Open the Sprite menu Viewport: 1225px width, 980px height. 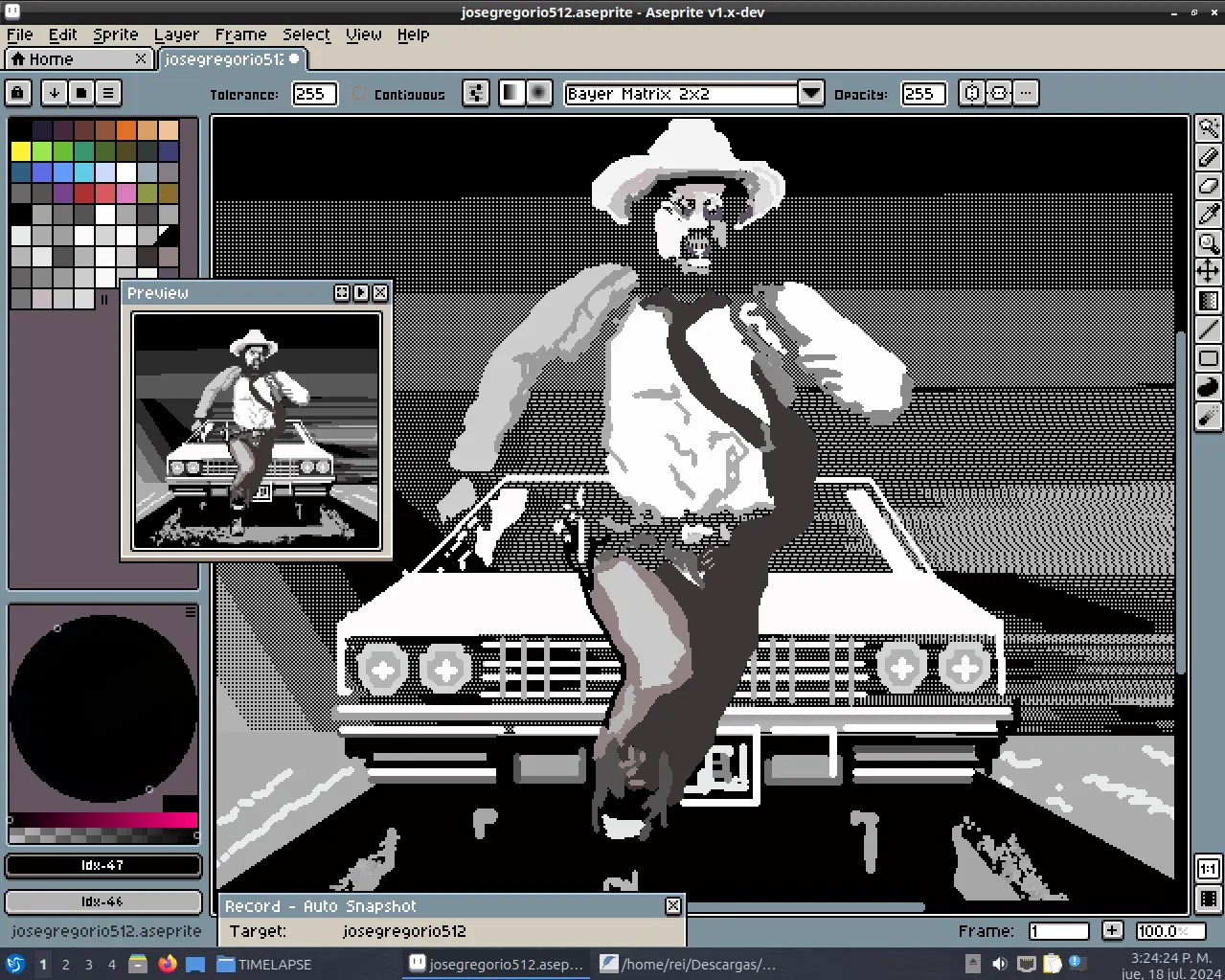pos(116,34)
